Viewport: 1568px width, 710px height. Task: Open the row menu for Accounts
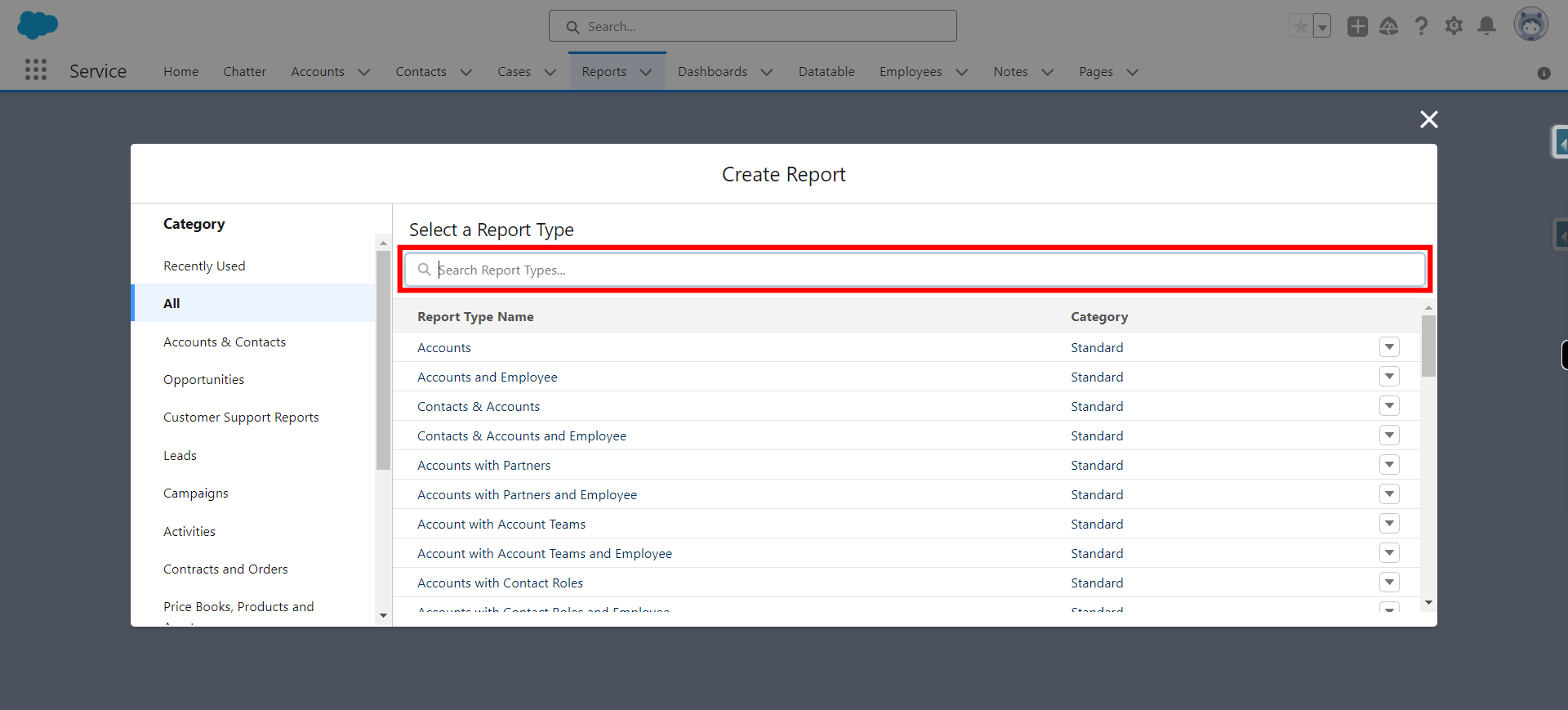coord(1389,346)
